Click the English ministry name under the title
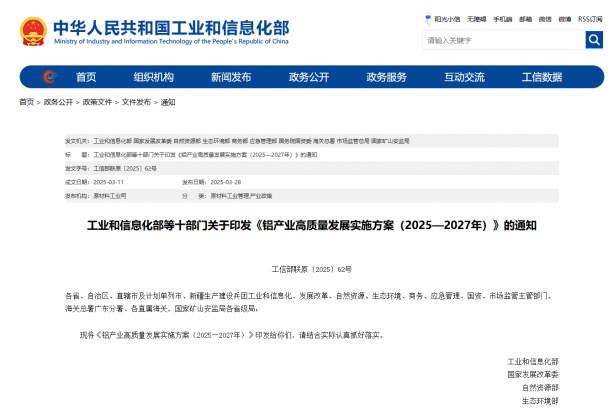Viewport: 614px width, 410px height. click(171, 41)
